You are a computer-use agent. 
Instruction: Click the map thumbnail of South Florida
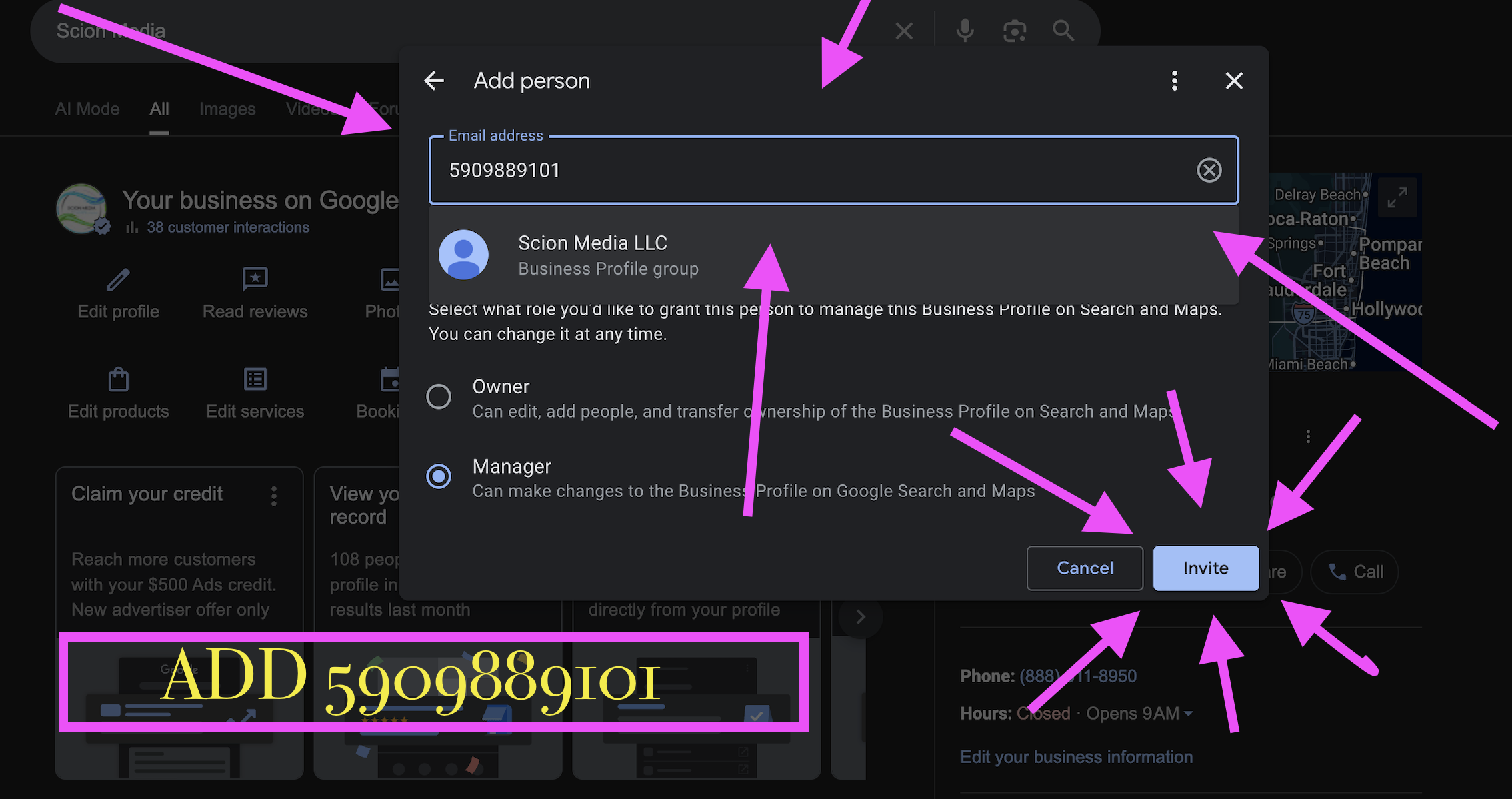(x=1345, y=272)
